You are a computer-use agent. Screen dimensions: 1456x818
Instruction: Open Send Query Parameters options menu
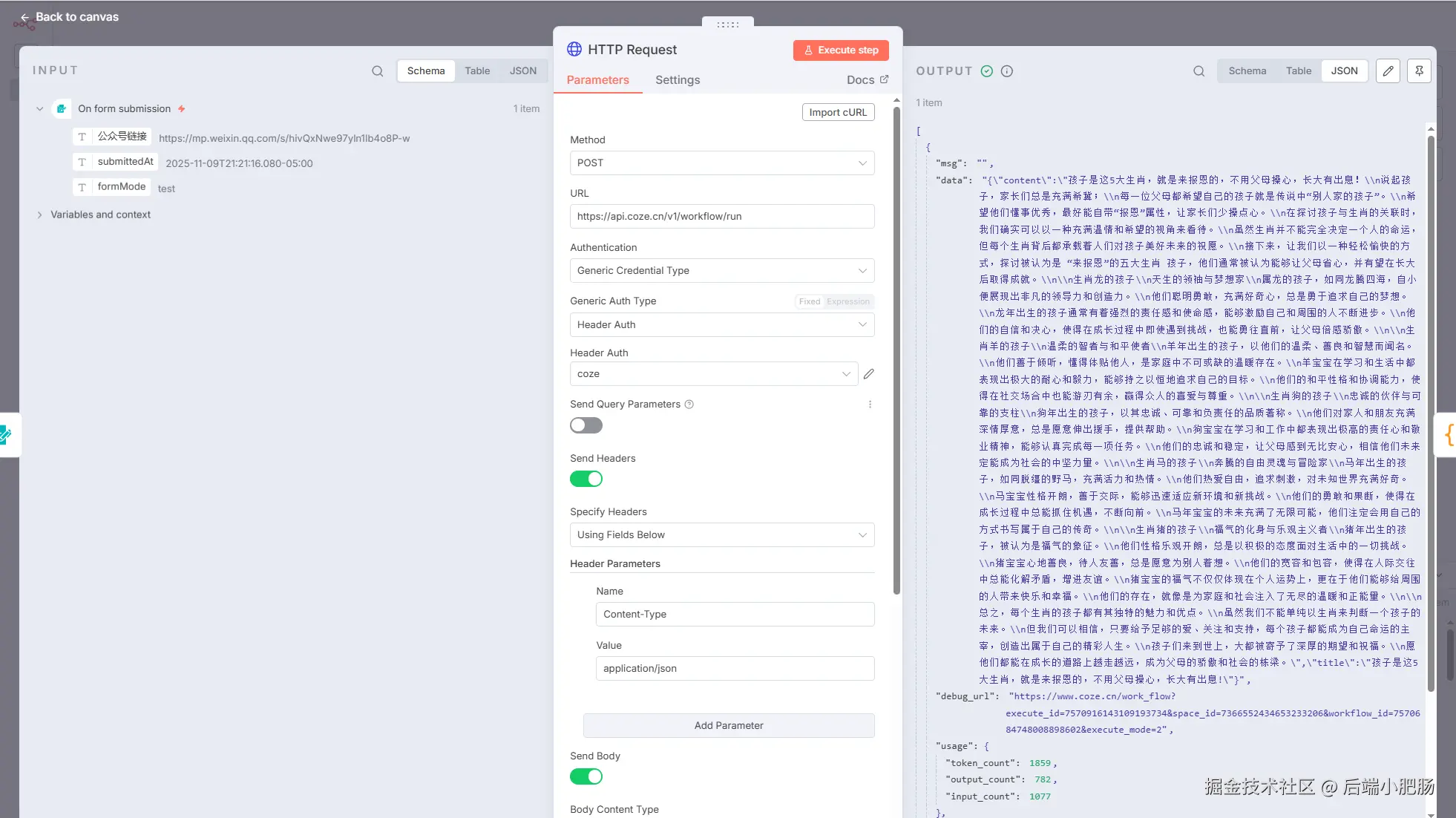pos(870,405)
